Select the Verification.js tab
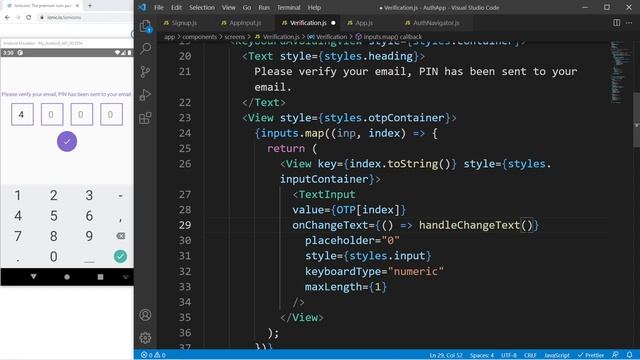 coord(308,23)
